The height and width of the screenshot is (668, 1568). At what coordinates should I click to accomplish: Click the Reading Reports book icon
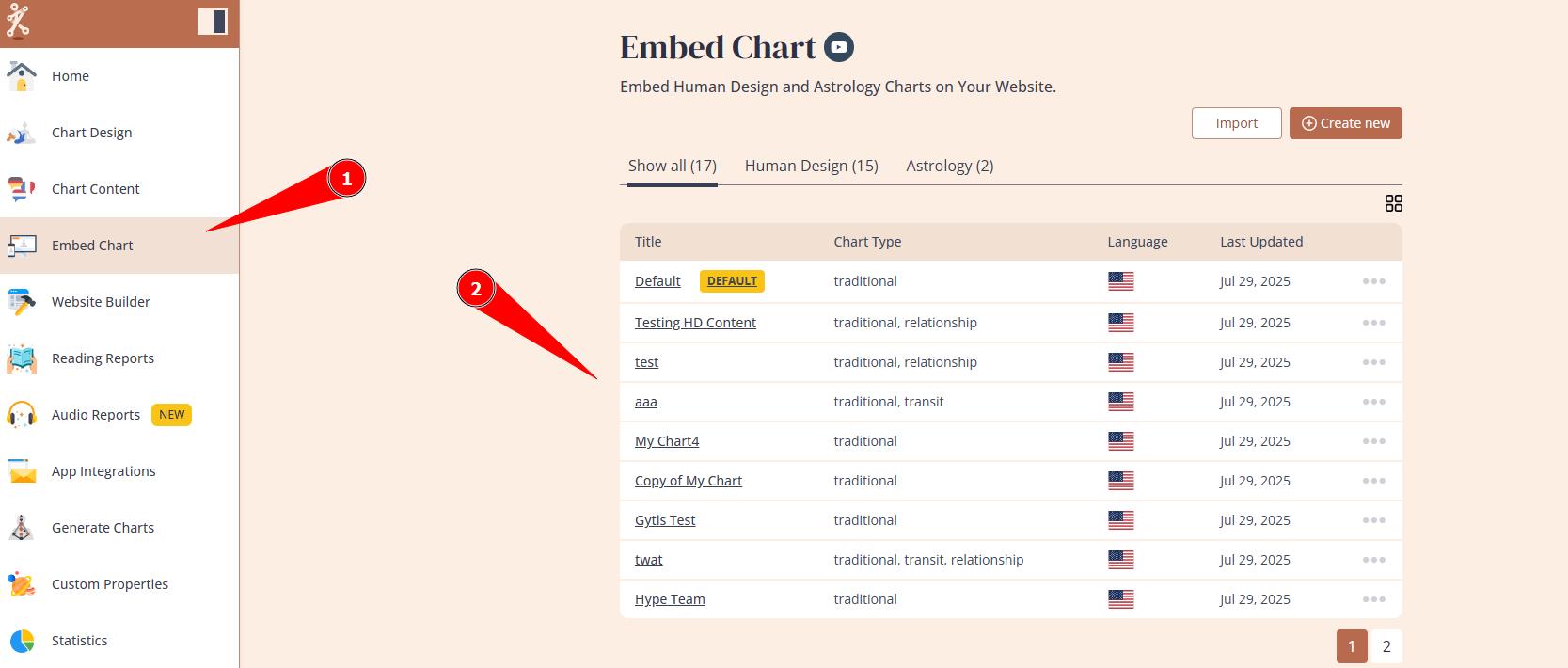pos(22,358)
